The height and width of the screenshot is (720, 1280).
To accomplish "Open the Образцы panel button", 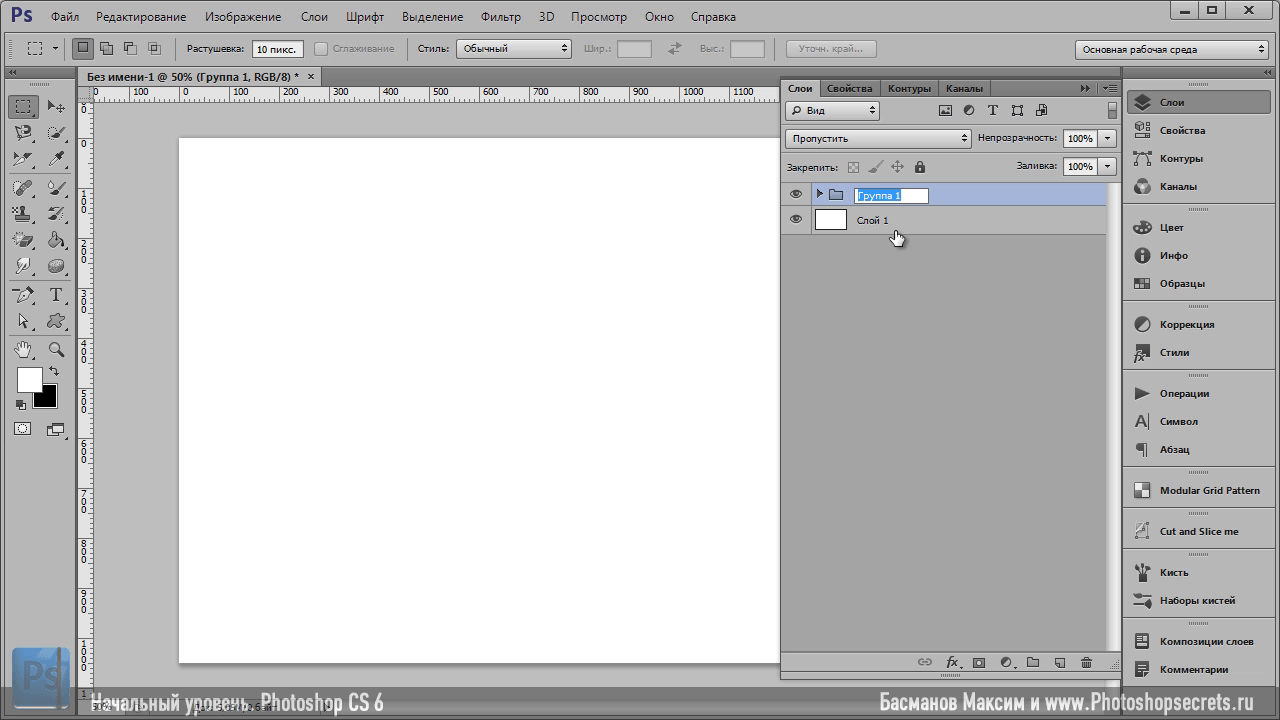I will (x=1200, y=283).
